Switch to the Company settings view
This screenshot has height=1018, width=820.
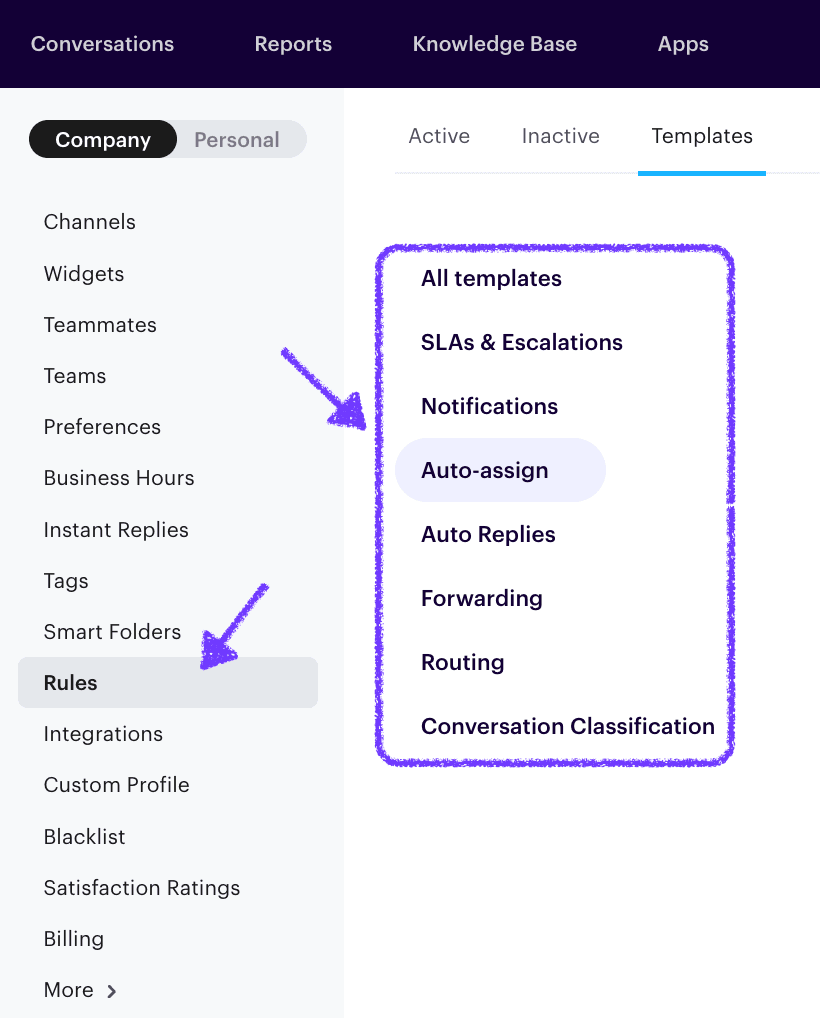tap(102, 140)
